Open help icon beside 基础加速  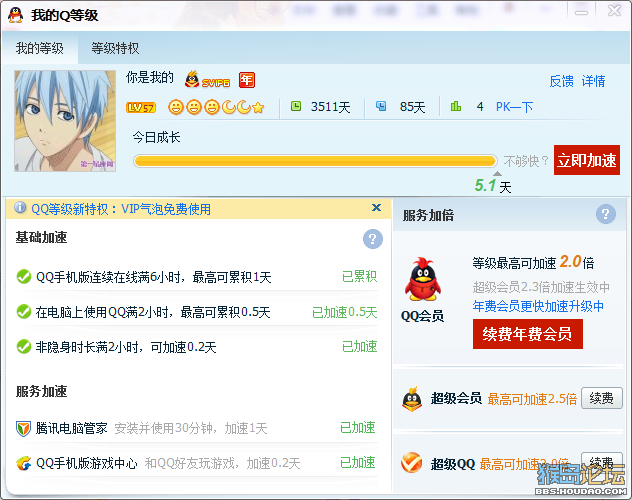pyautogui.click(x=372, y=239)
